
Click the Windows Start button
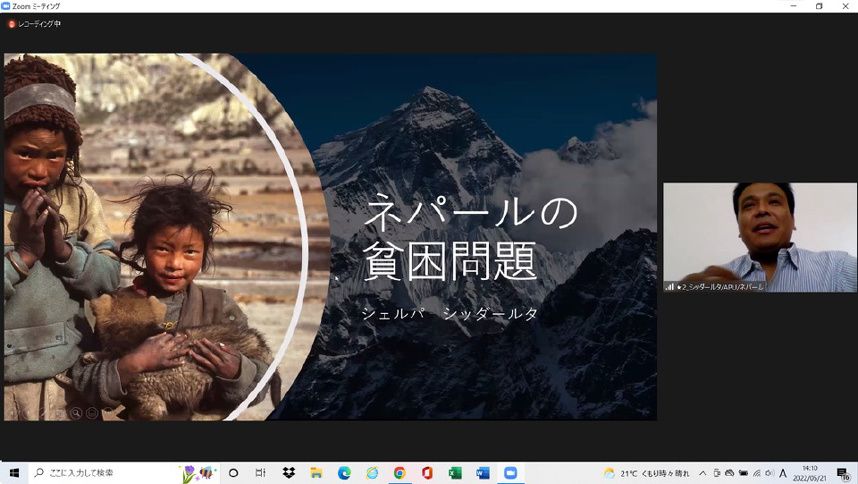click(x=14, y=473)
